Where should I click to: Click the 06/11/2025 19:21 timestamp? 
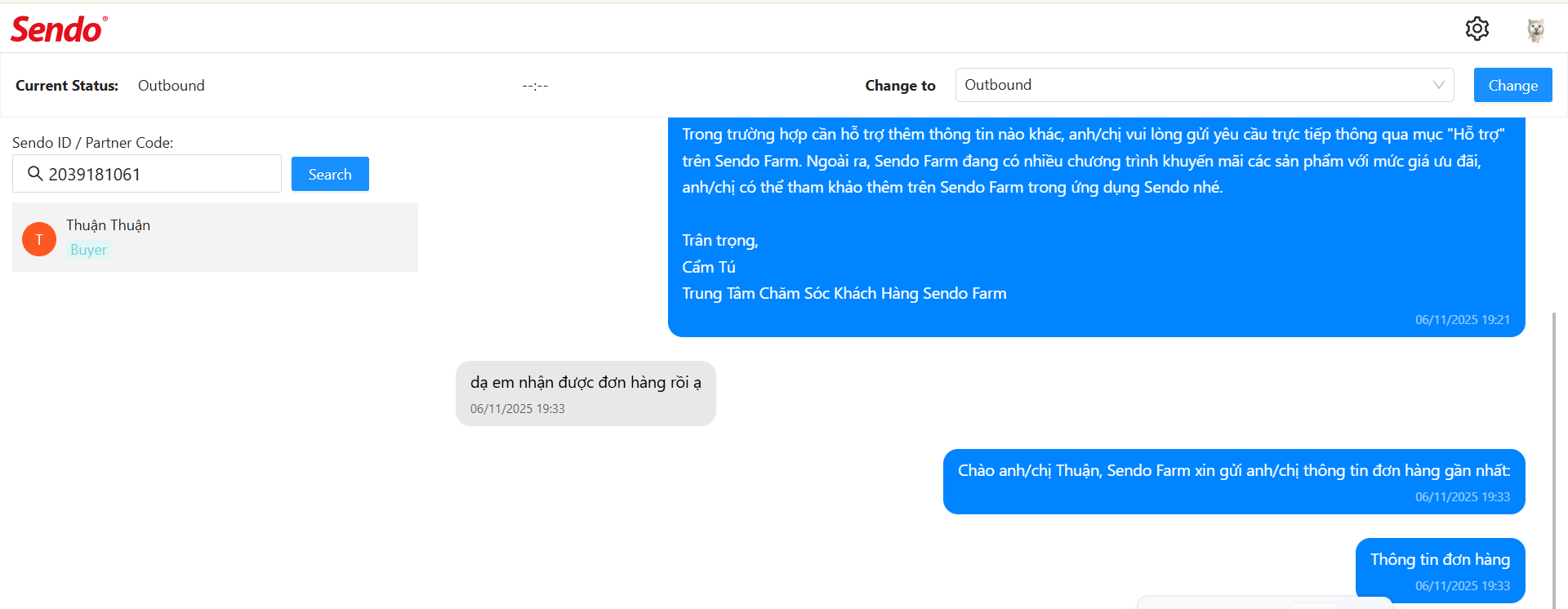coord(1462,320)
